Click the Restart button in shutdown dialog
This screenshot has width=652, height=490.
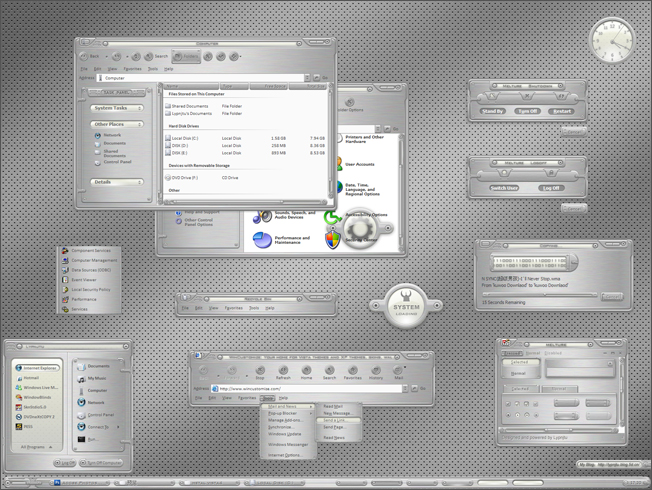pos(562,111)
